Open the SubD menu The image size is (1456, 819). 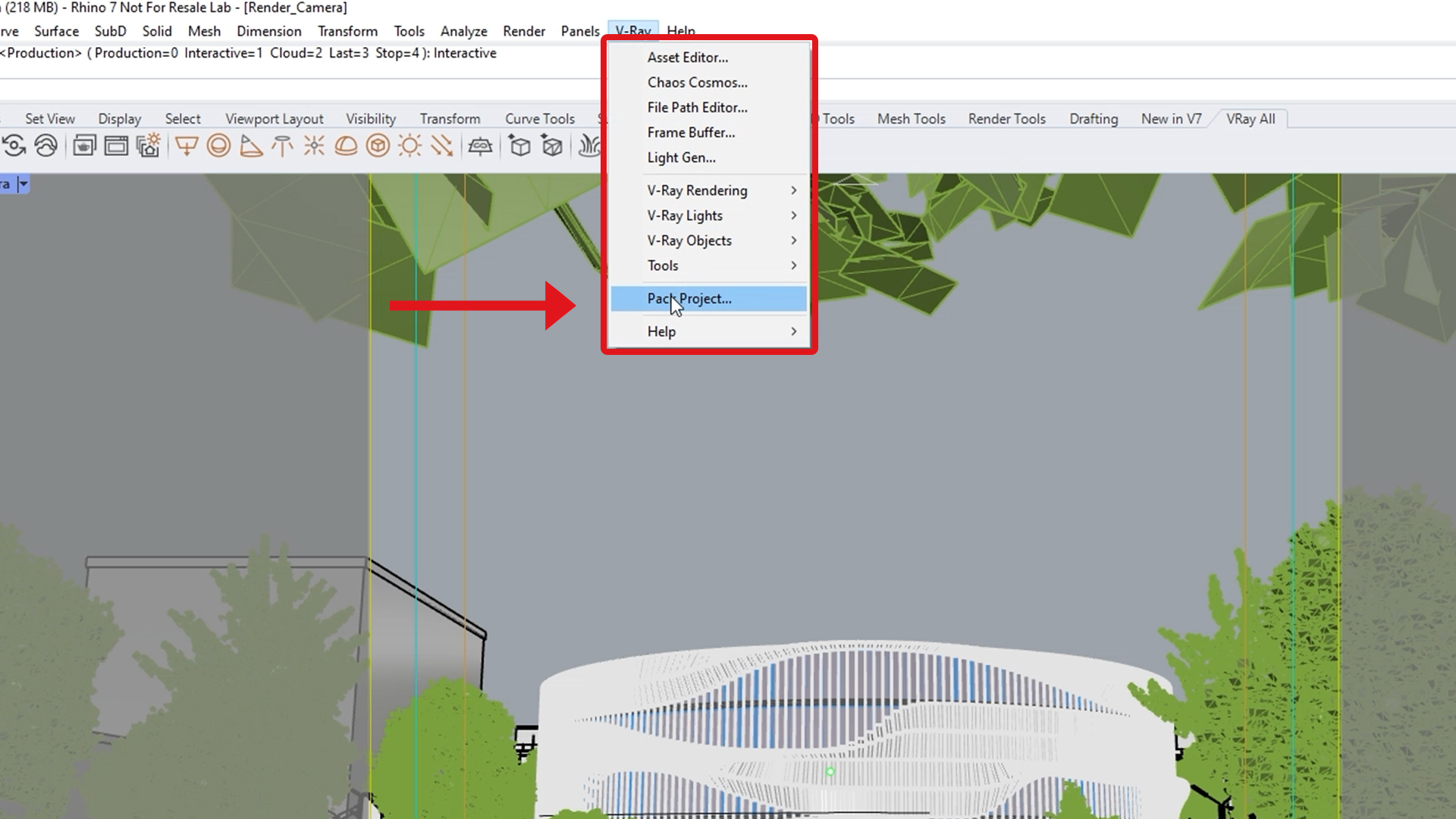point(110,31)
